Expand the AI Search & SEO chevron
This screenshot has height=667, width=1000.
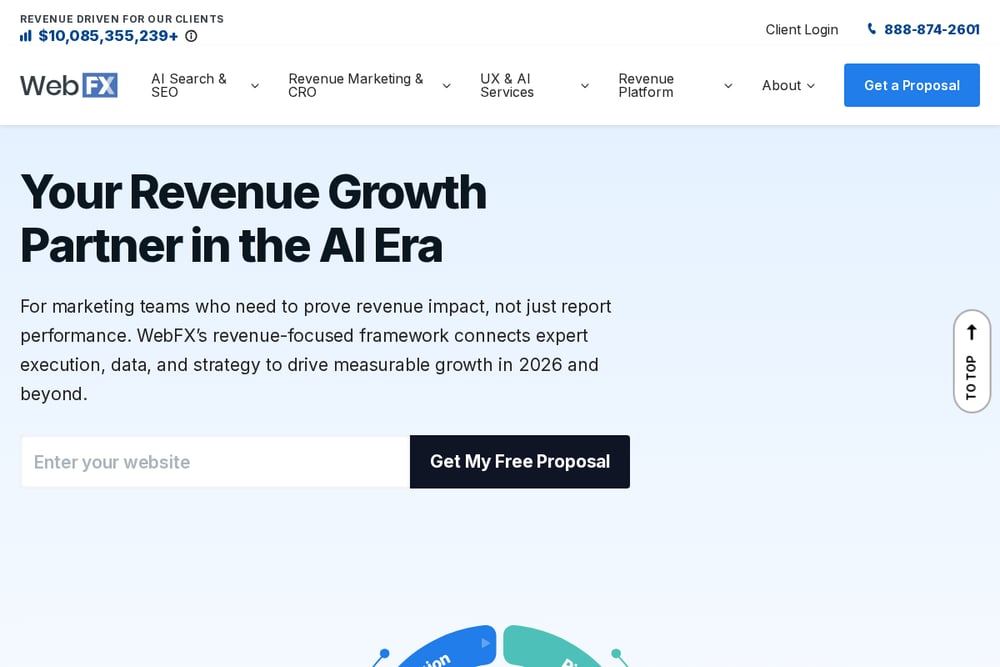coord(254,85)
